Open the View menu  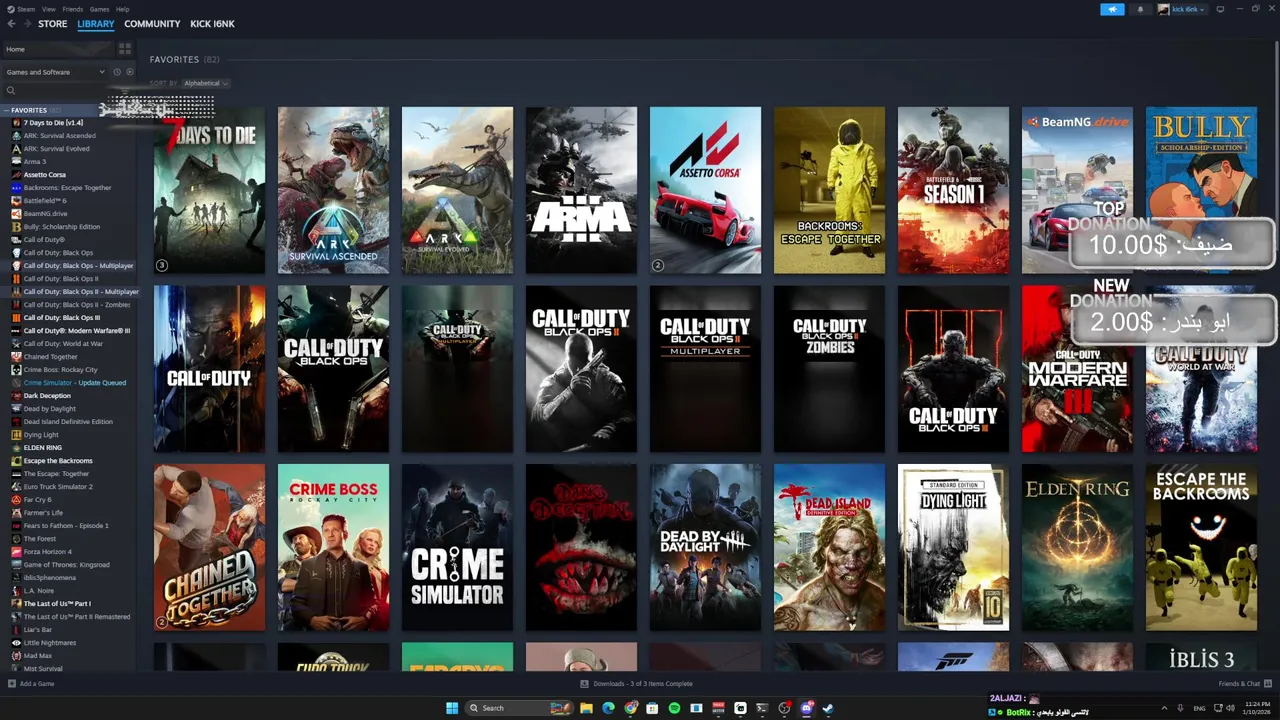point(49,9)
